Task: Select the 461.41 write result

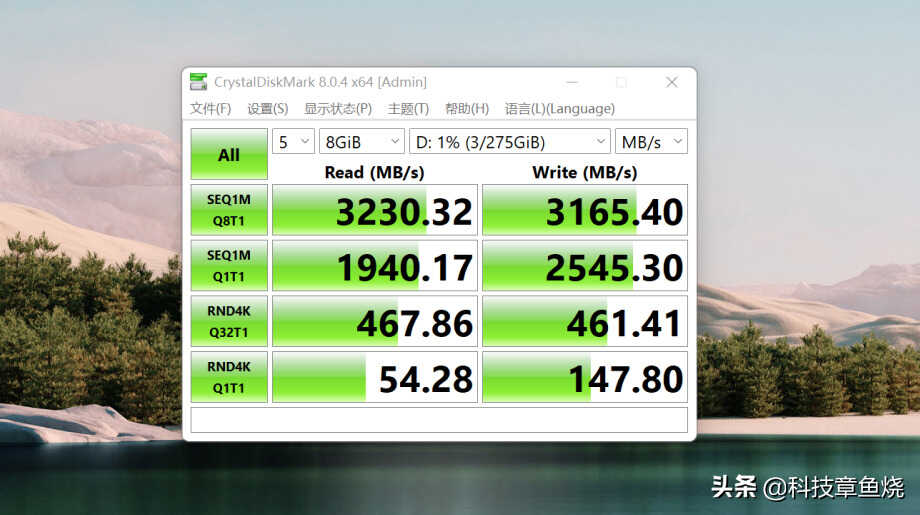Action: coord(585,321)
